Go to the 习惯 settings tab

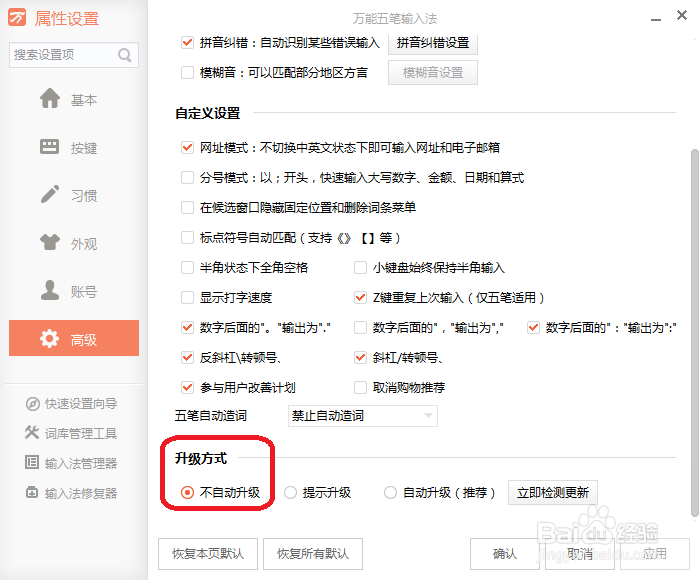[74, 195]
